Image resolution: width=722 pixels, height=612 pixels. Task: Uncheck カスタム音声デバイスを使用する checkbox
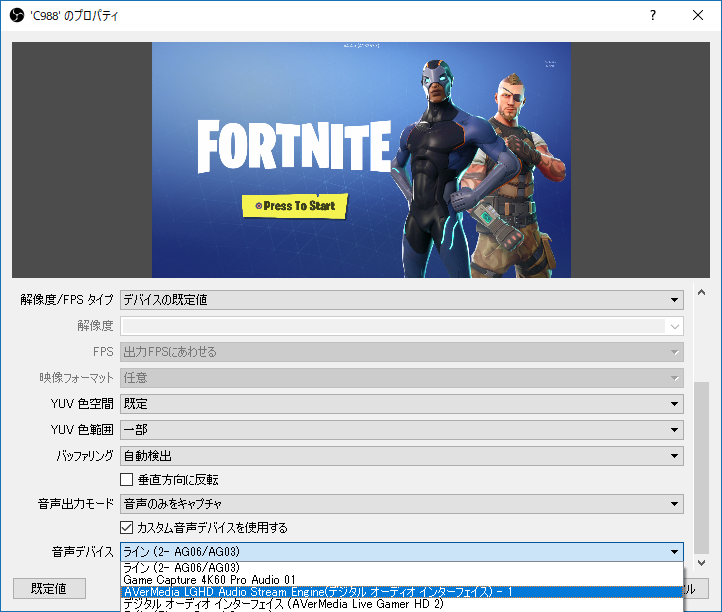click(127, 528)
